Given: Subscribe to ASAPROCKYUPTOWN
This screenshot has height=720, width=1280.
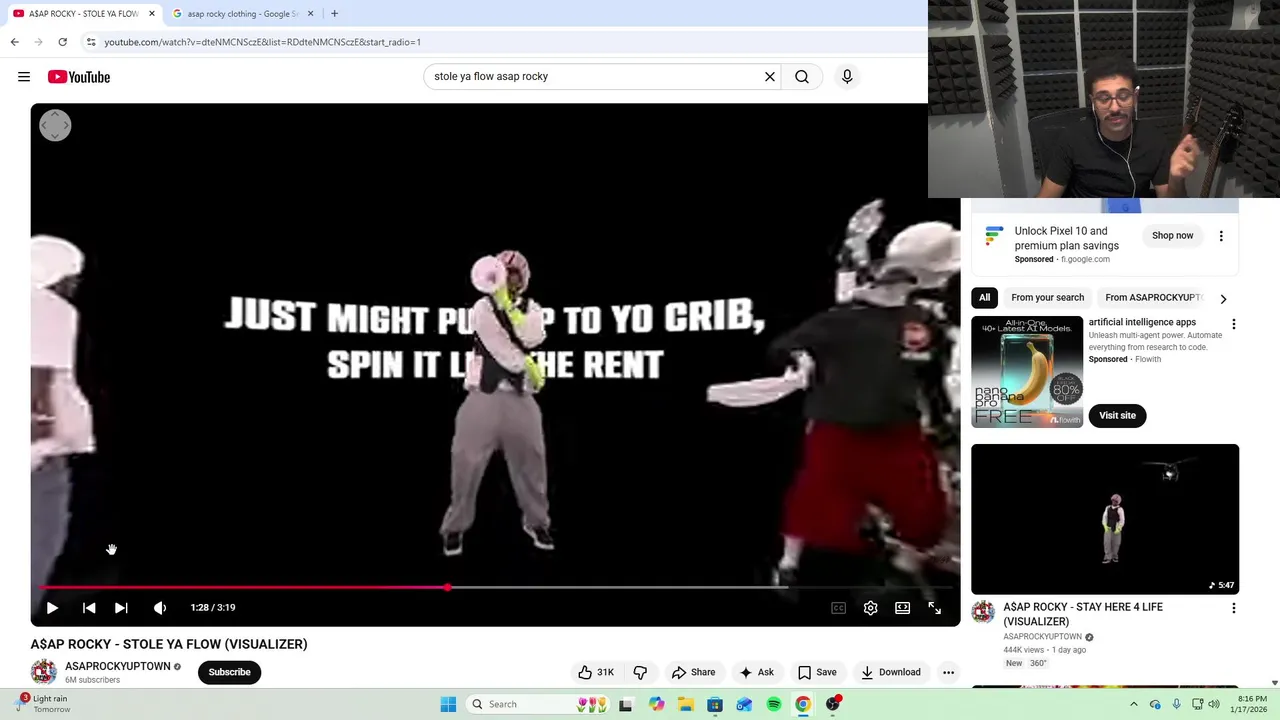Looking at the screenshot, I should 229,672.
